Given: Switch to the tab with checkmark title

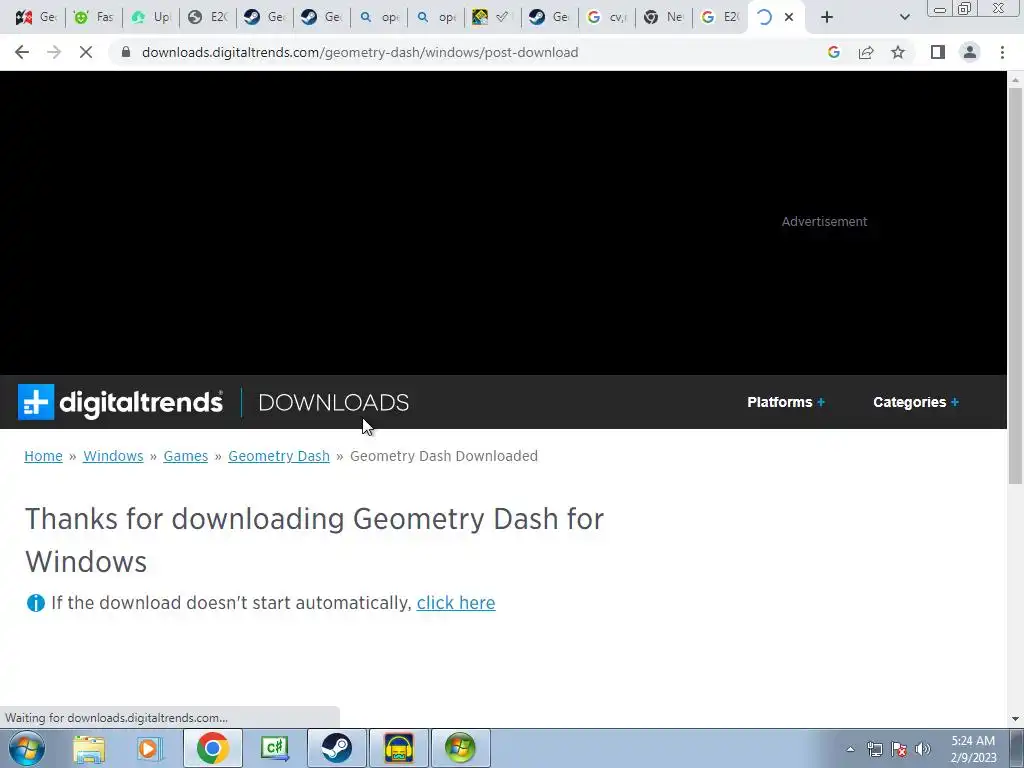Looking at the screenshot, I should tap(492, 17).
